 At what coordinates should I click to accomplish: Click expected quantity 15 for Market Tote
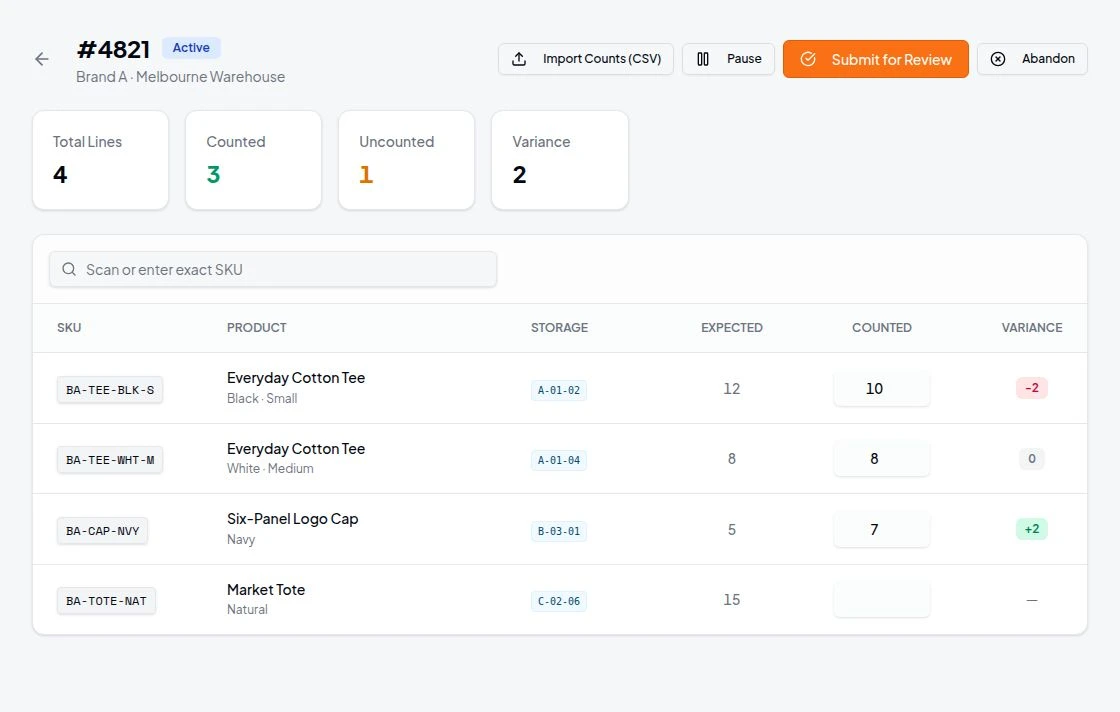[x=731, y=600]
